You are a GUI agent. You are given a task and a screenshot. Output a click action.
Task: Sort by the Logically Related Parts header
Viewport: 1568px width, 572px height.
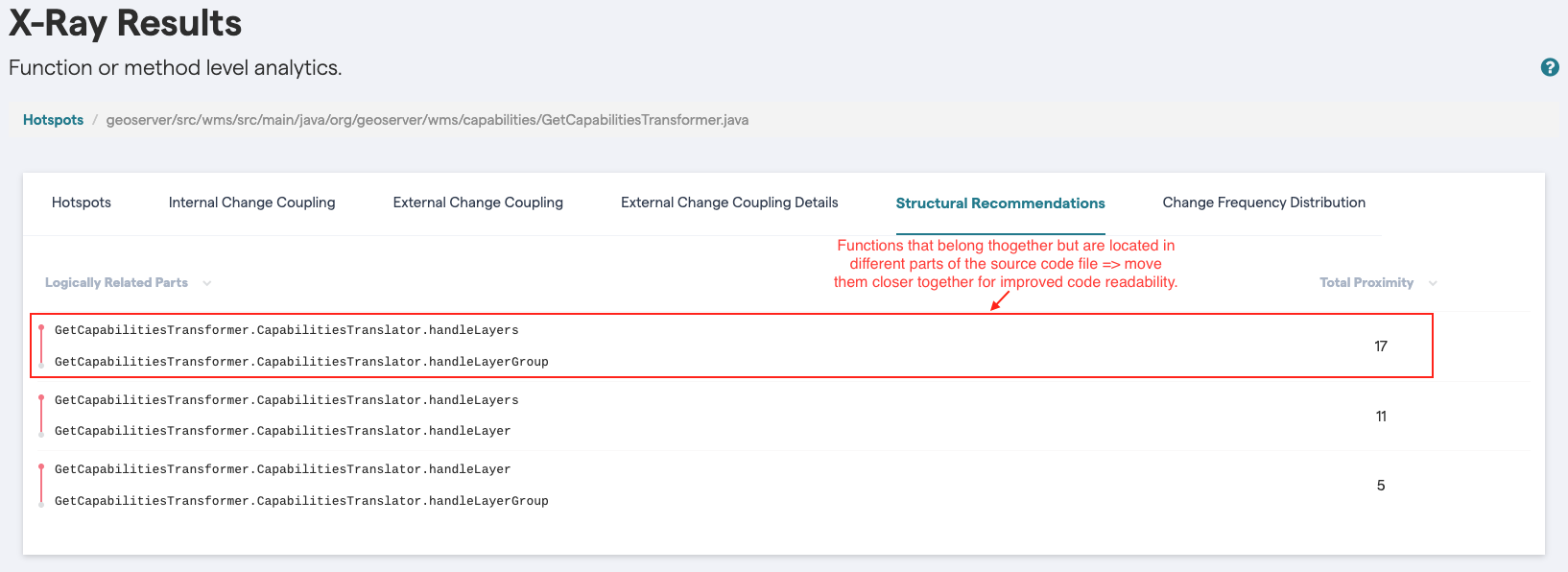[x=116, y=283]
